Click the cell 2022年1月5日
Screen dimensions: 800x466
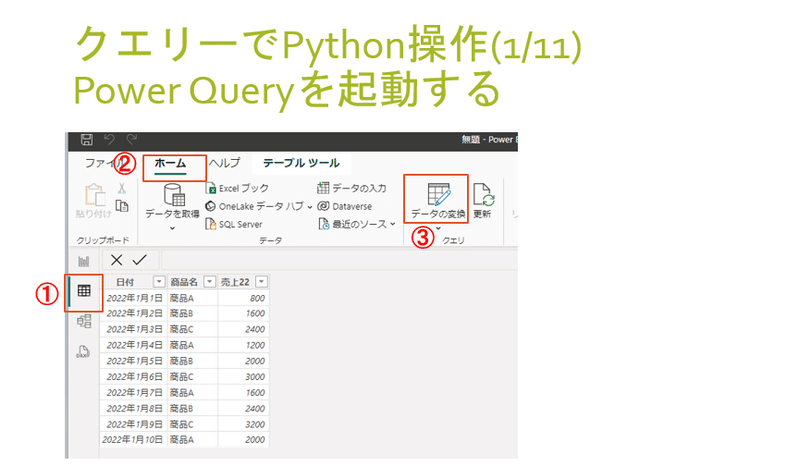(135, 361)
